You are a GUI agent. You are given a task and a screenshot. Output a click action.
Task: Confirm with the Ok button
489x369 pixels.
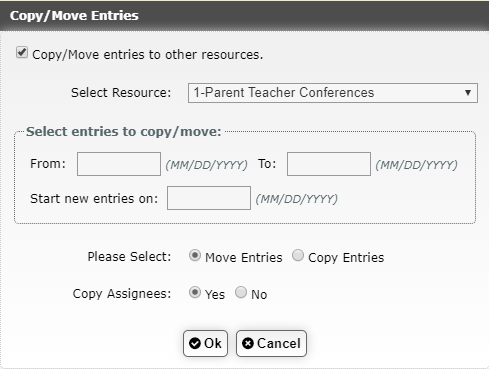tap(205, 343)
